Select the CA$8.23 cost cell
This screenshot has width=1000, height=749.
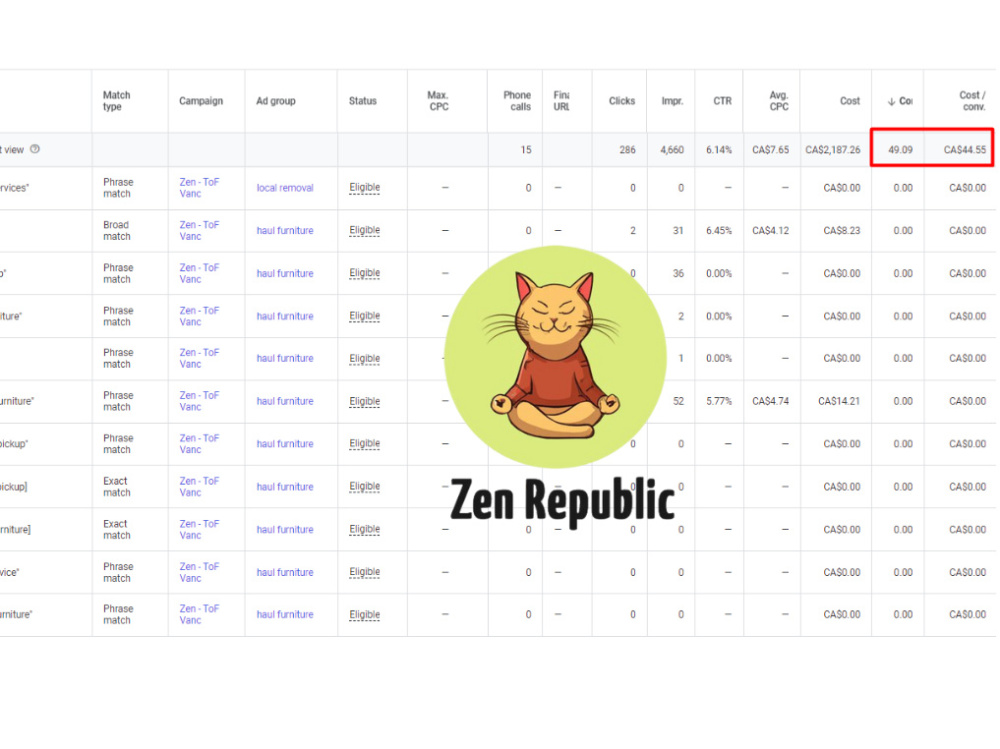(x=842, y=231)
